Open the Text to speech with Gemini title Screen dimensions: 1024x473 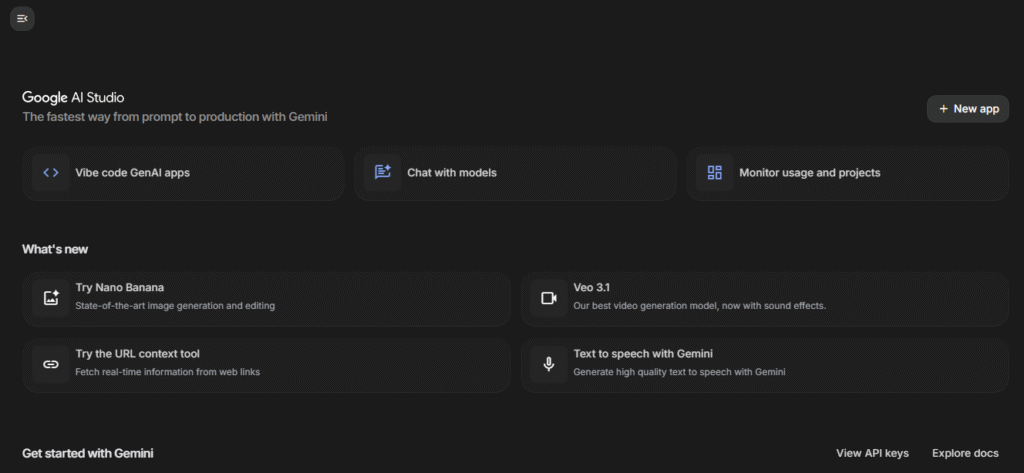pyautogui.click(x=643, y=354)
